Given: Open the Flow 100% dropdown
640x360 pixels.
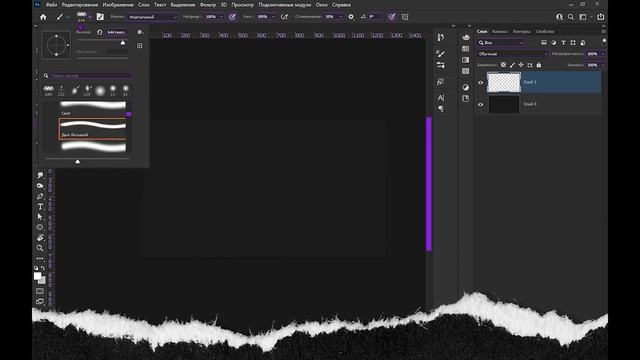Looking at the screenshot, I should [x=273, y=17].
